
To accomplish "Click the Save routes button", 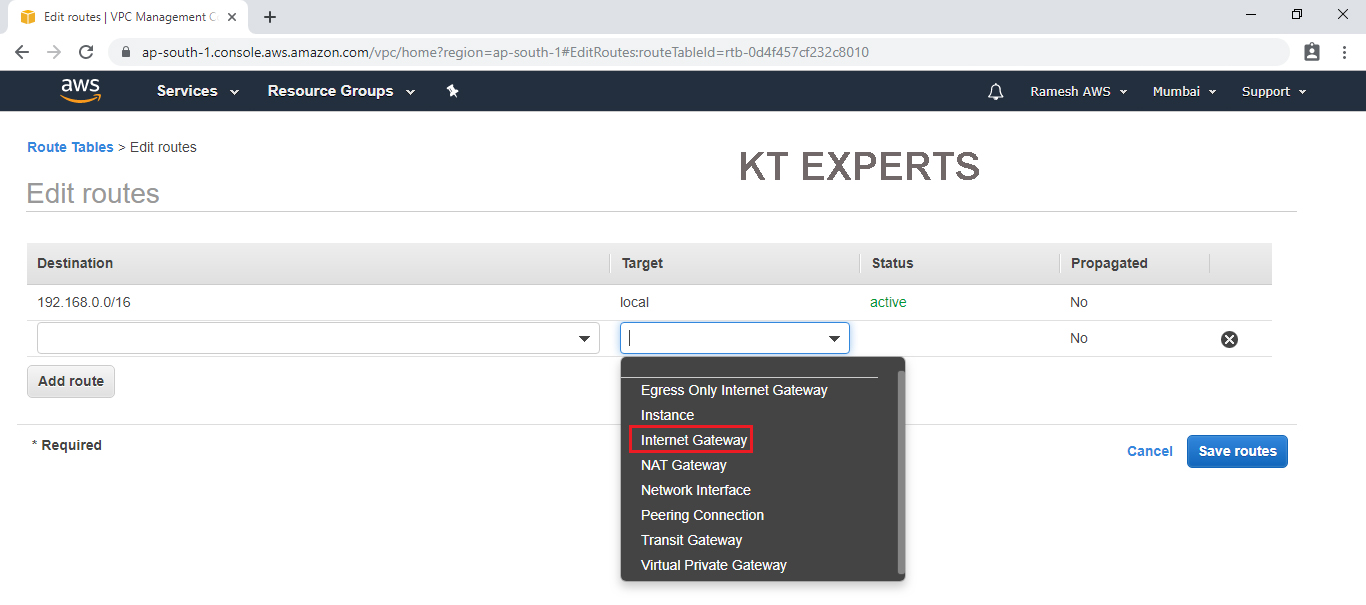I will click(x=1237, y=451).
